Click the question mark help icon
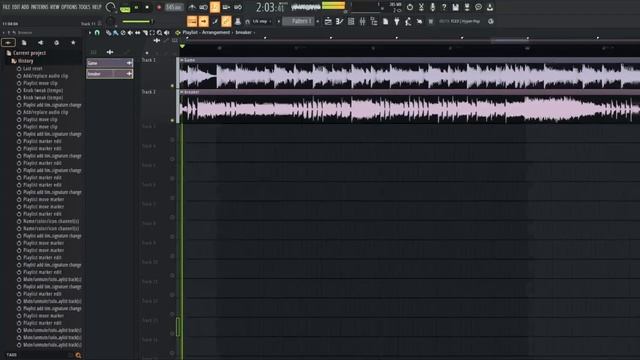The width and height of the screenshot is (640, 360). (444, 7)
